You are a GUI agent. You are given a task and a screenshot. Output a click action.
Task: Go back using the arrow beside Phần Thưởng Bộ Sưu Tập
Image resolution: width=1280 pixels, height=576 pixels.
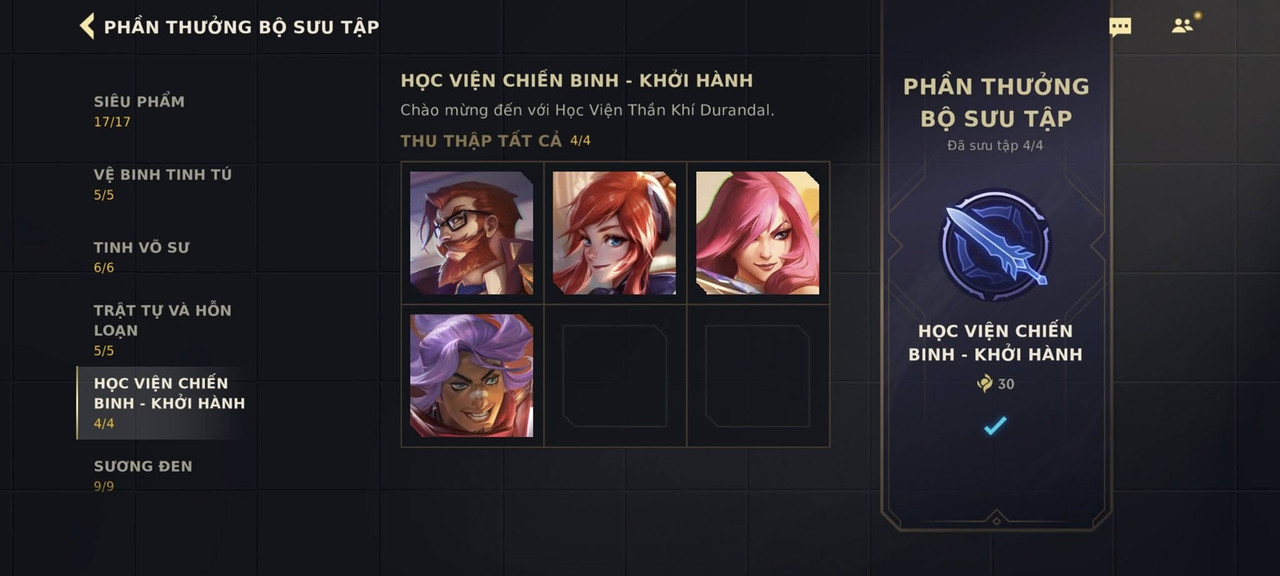coord(87,26)
